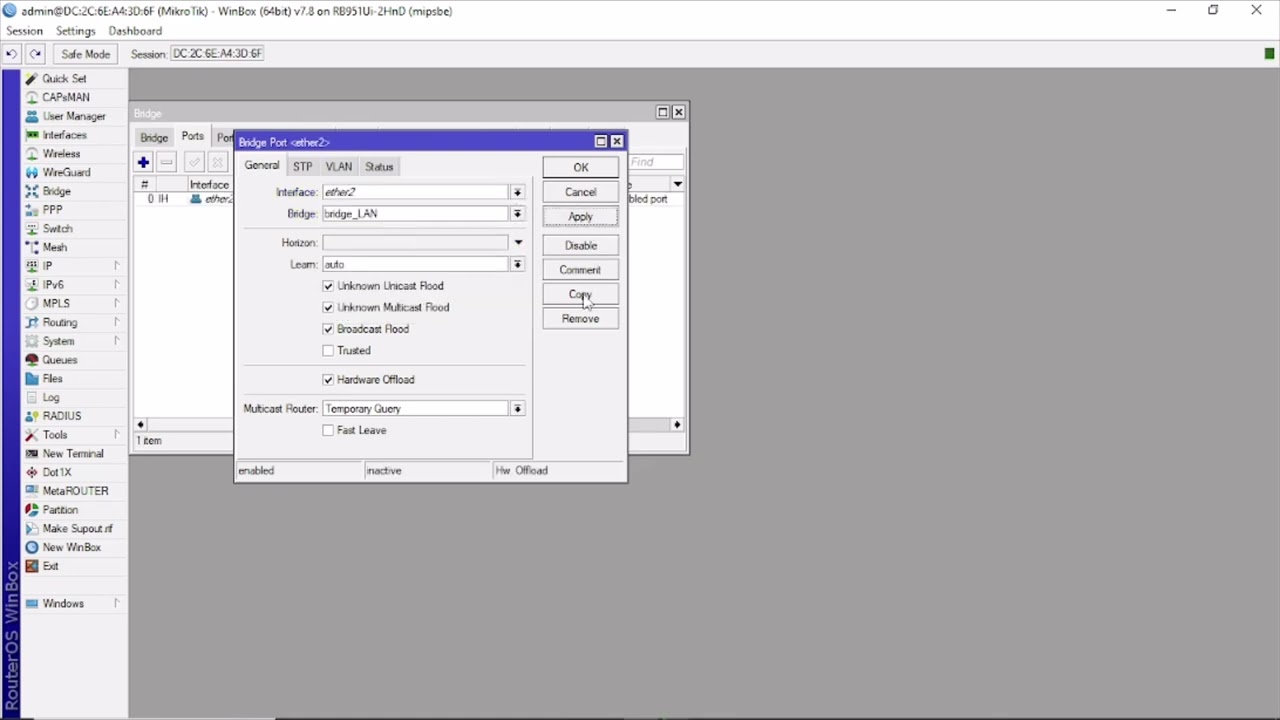Click the undo arrow in toolbar
The image size is (1280, 720).
pos(12,54)
